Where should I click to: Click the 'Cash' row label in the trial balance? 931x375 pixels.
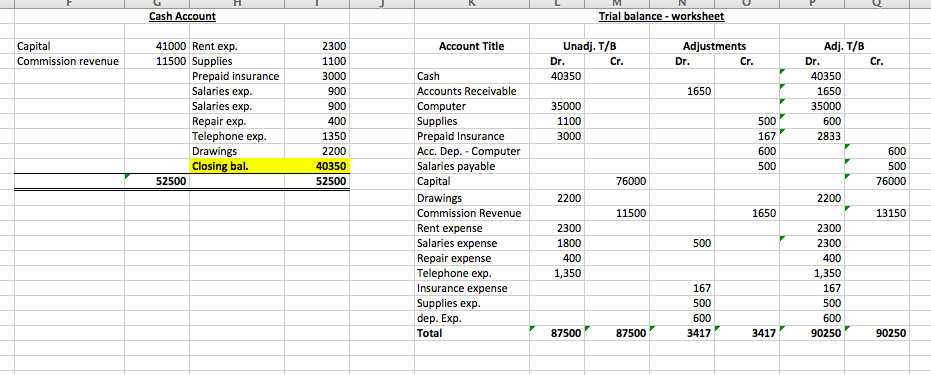point(471,76)
